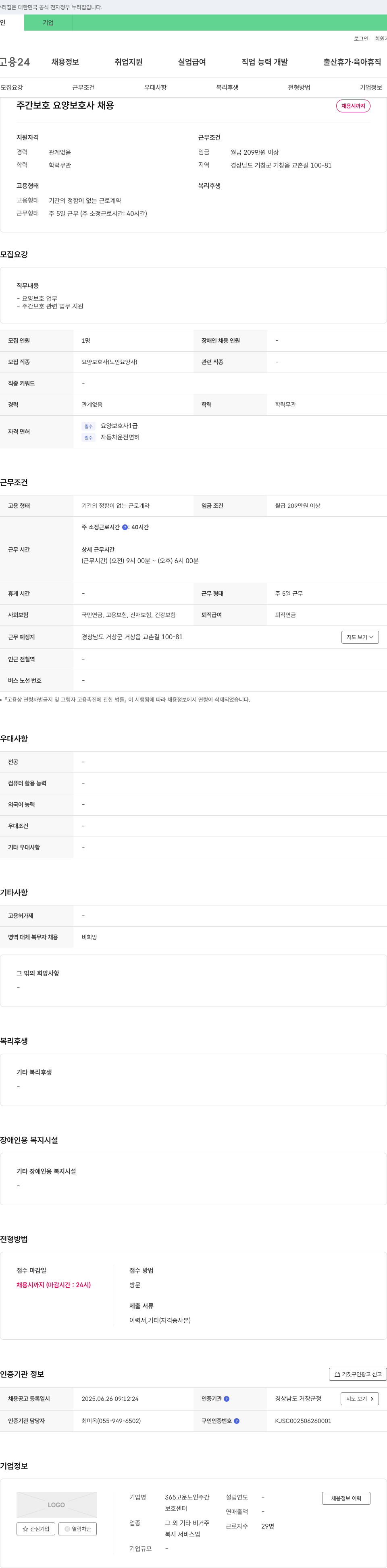The height and width of the screenshot is (1568, 387).
Task: Select the 근로자수 value 29명
Action: tap(268, 1526)
